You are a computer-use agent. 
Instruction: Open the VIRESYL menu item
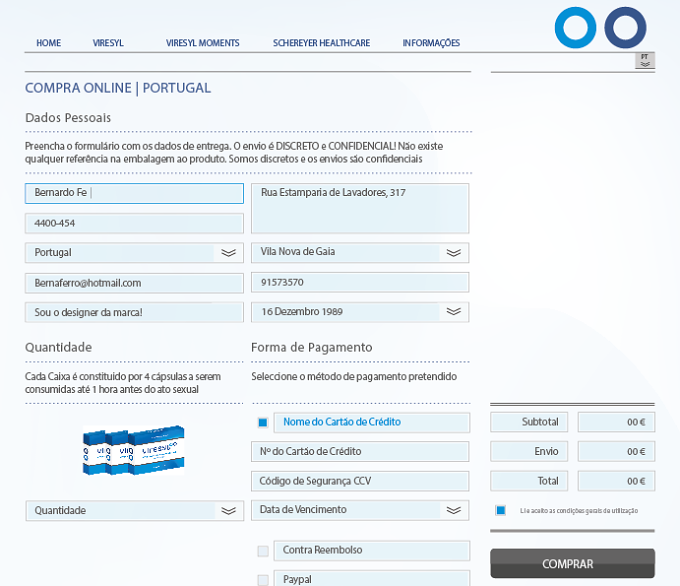tap(108, 43)
